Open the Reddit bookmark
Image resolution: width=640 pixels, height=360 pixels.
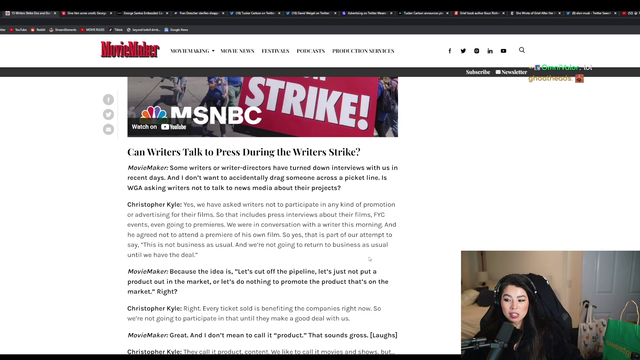coord(38,30)
